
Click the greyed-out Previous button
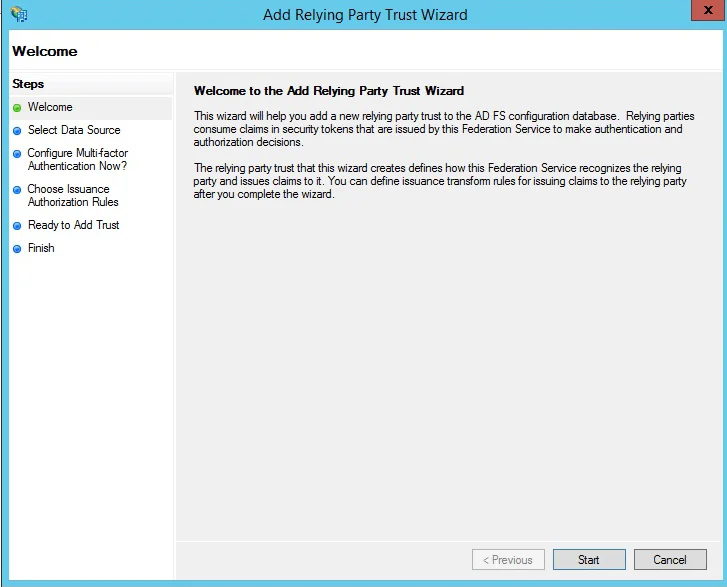click(x=508, y=560)
